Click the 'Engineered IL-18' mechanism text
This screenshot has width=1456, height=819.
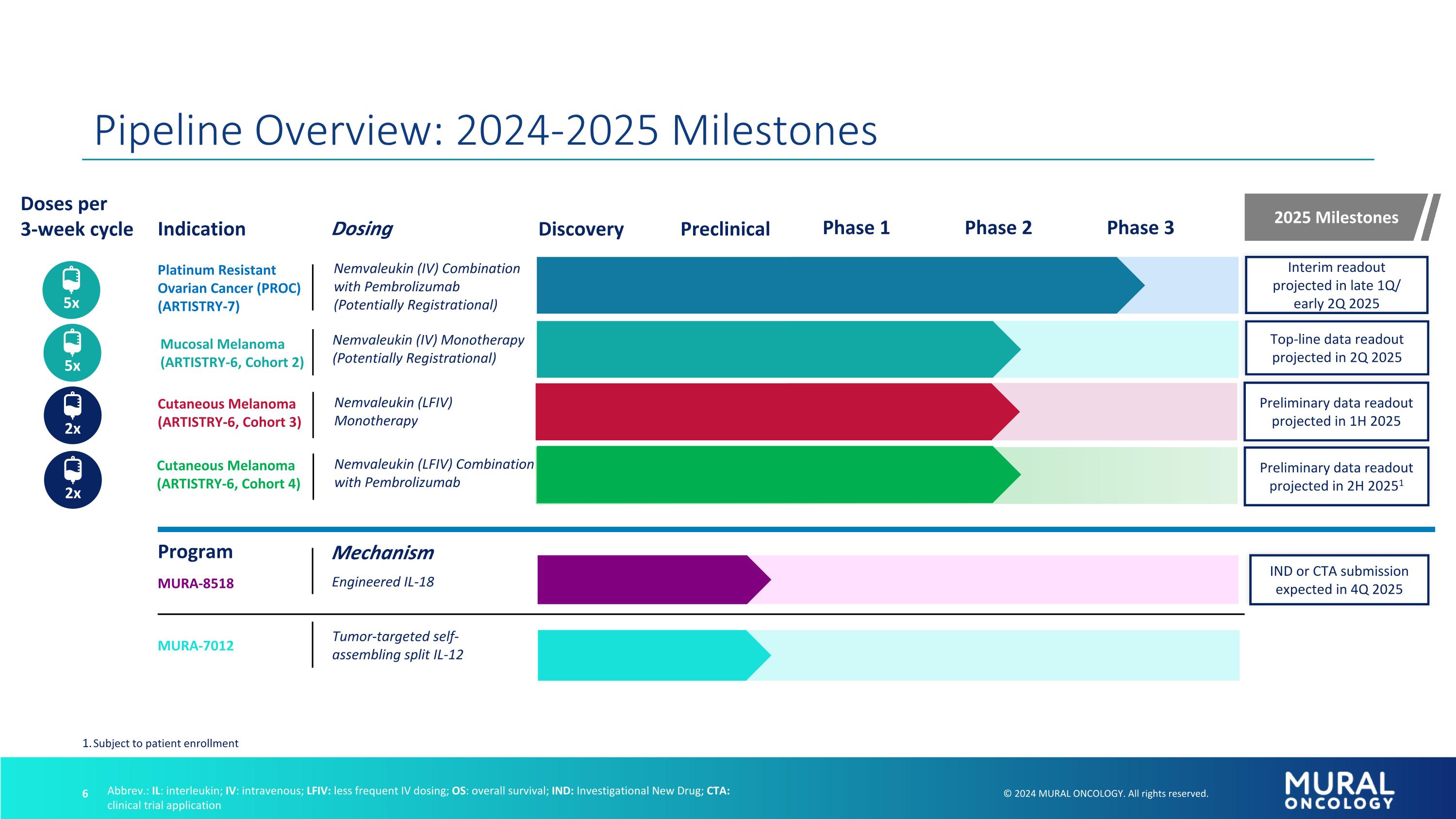(x=382, y=582)
